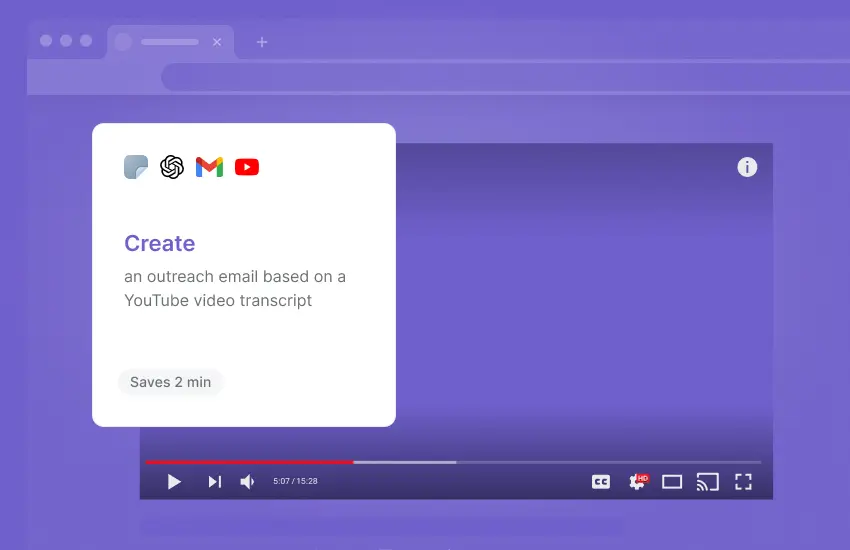The width and height of the screenshot is (850, 550).
Task: Click outreach email description text
Action: [x=235, y=288]
